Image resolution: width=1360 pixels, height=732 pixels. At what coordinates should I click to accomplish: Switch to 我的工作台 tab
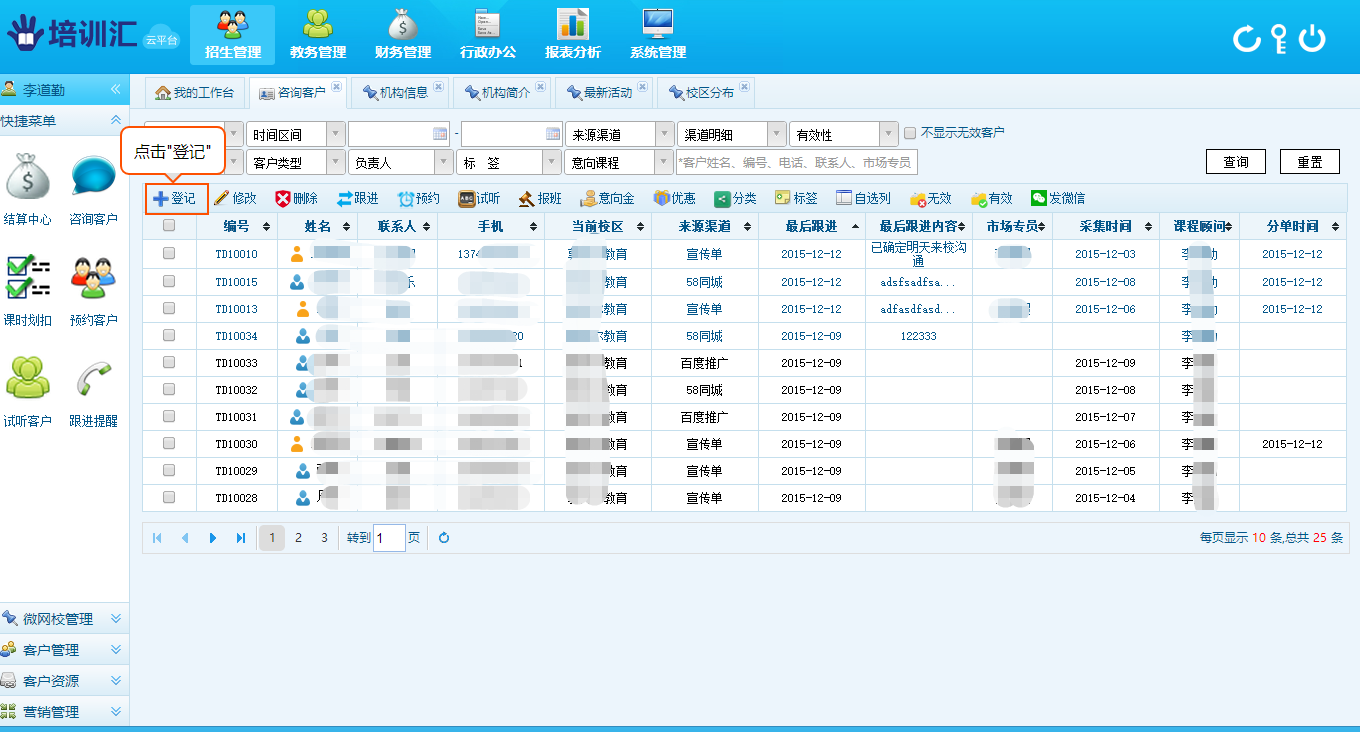194,93
